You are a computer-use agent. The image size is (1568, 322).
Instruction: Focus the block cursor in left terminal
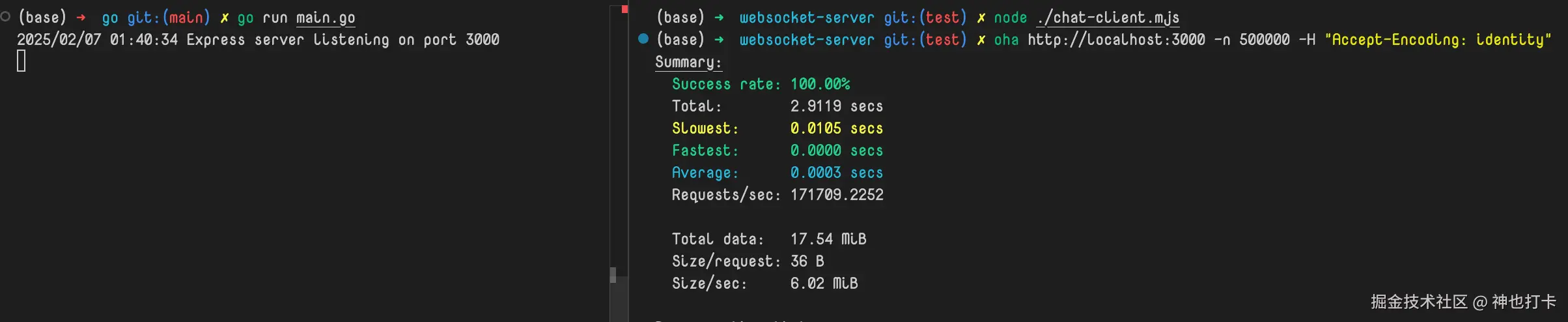pyautogui.click(x=21, y=61)
